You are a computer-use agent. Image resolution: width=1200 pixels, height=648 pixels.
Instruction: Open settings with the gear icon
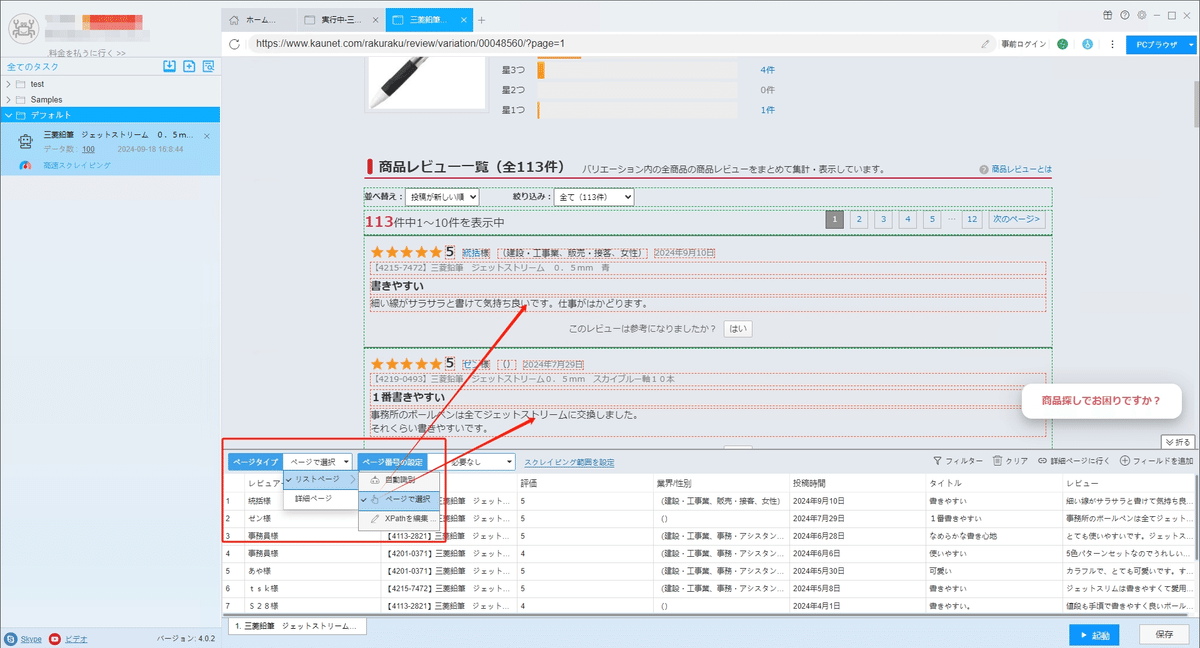pos(1141,15)
